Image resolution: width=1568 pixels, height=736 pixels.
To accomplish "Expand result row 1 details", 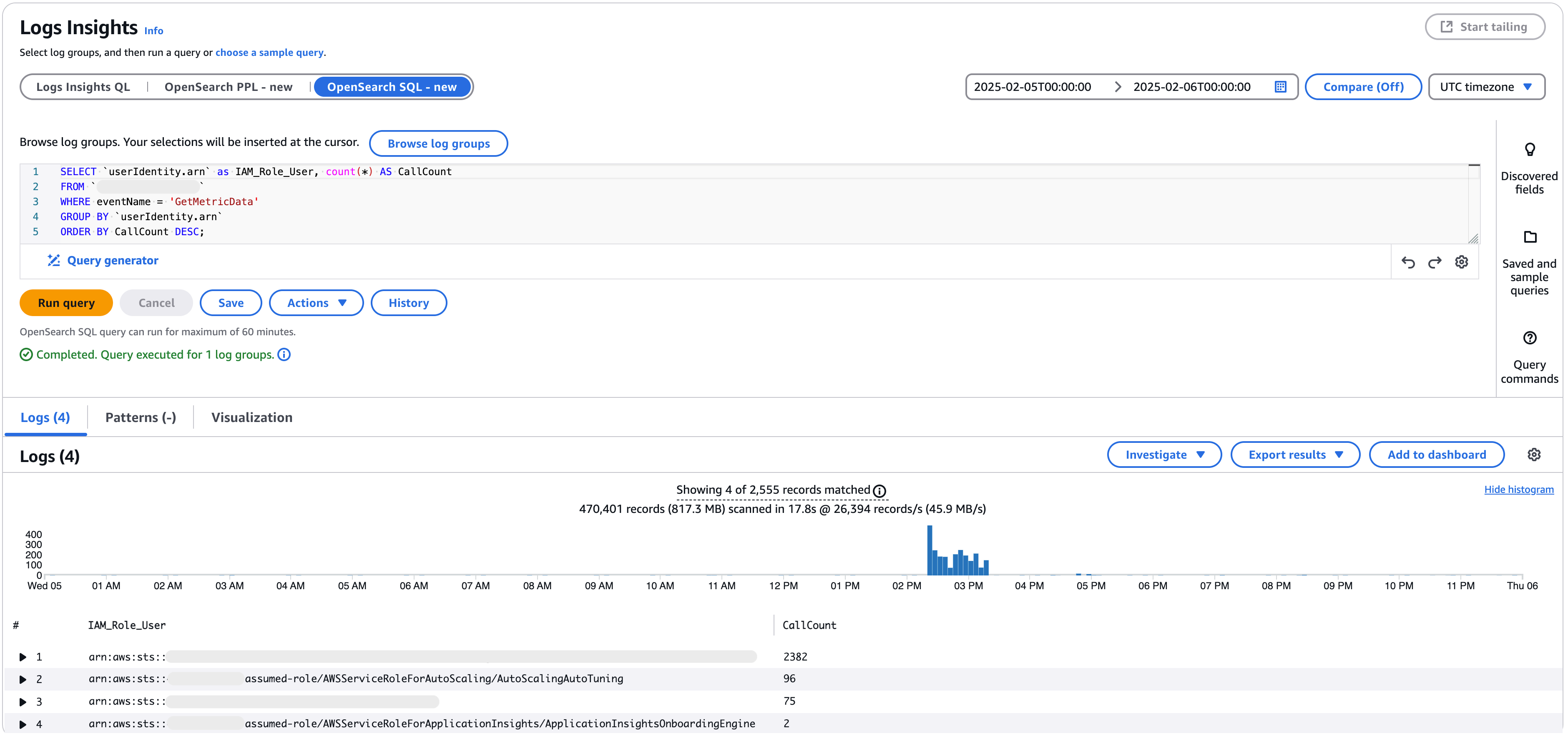I will pos(23,657).
